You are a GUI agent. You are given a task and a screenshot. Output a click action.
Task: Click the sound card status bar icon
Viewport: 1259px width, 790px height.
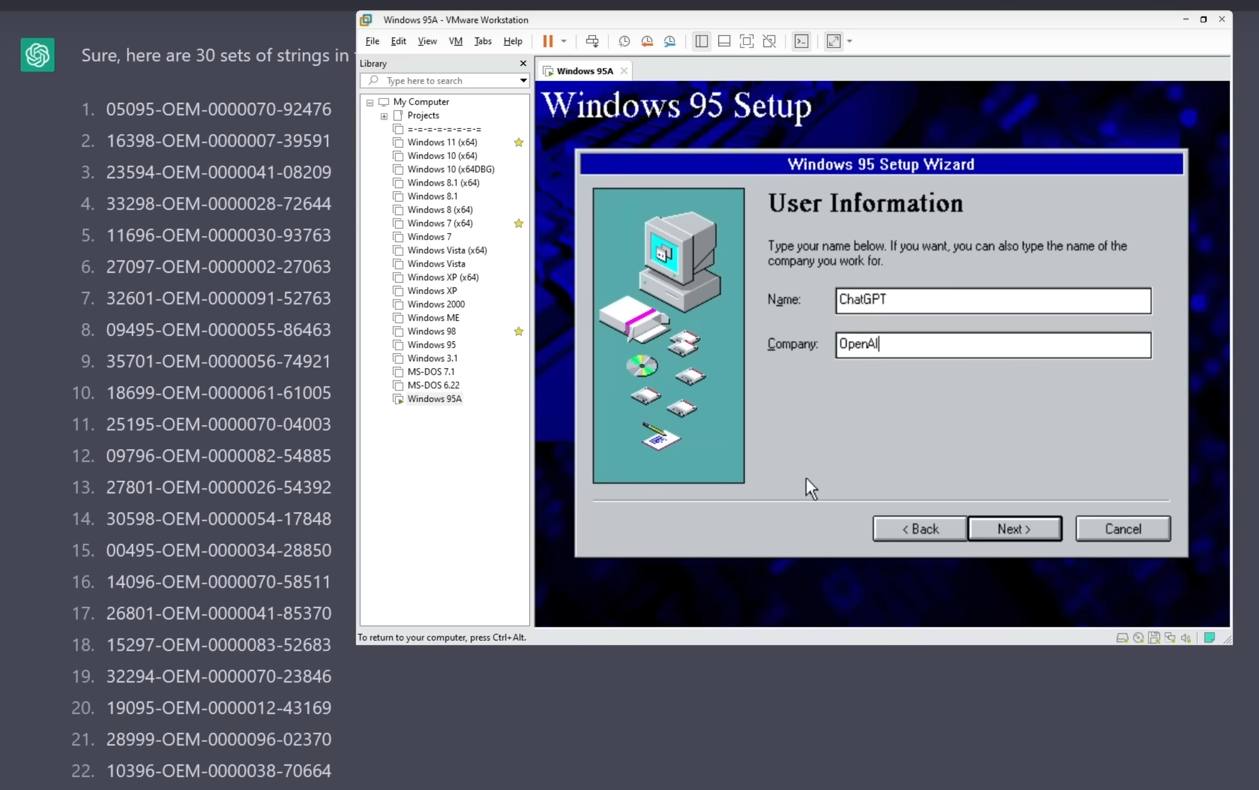pyautogui.click(x=1186, y=638)
